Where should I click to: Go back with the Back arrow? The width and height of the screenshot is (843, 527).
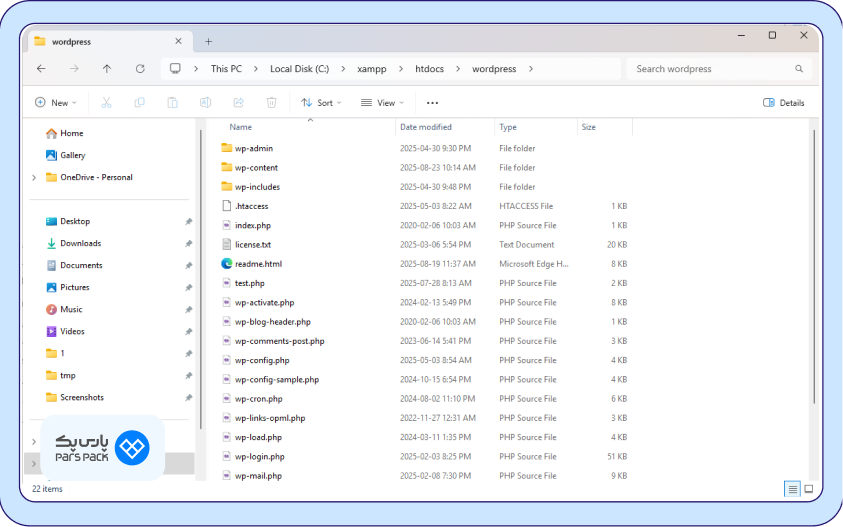click(x=41, y=69)
